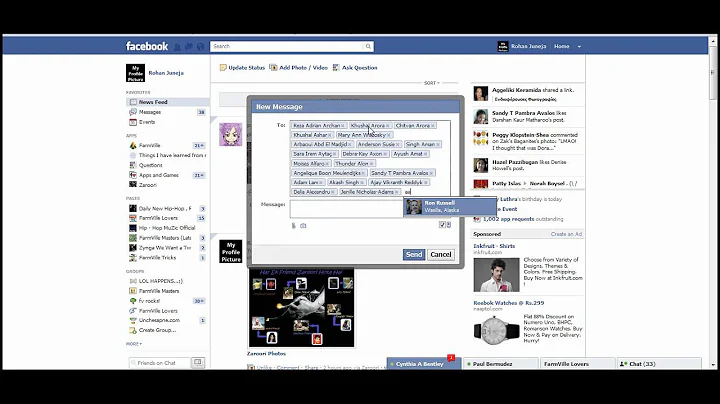Image resolution: width=720 pixels, height=404 pixels.
Task: Click the Create an Ad link
Action: [x=566, y=234]
